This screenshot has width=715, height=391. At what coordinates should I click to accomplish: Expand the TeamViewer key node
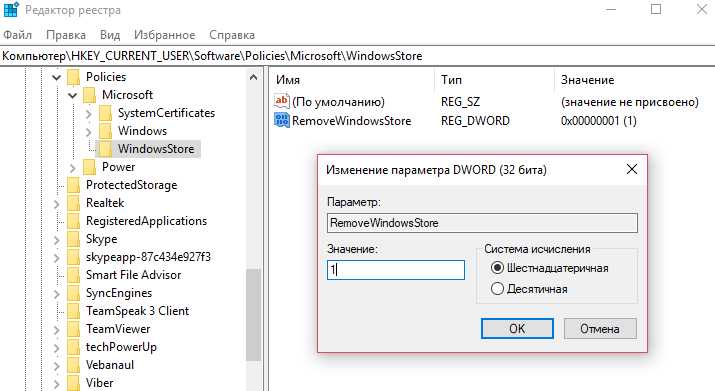(57, 330)
